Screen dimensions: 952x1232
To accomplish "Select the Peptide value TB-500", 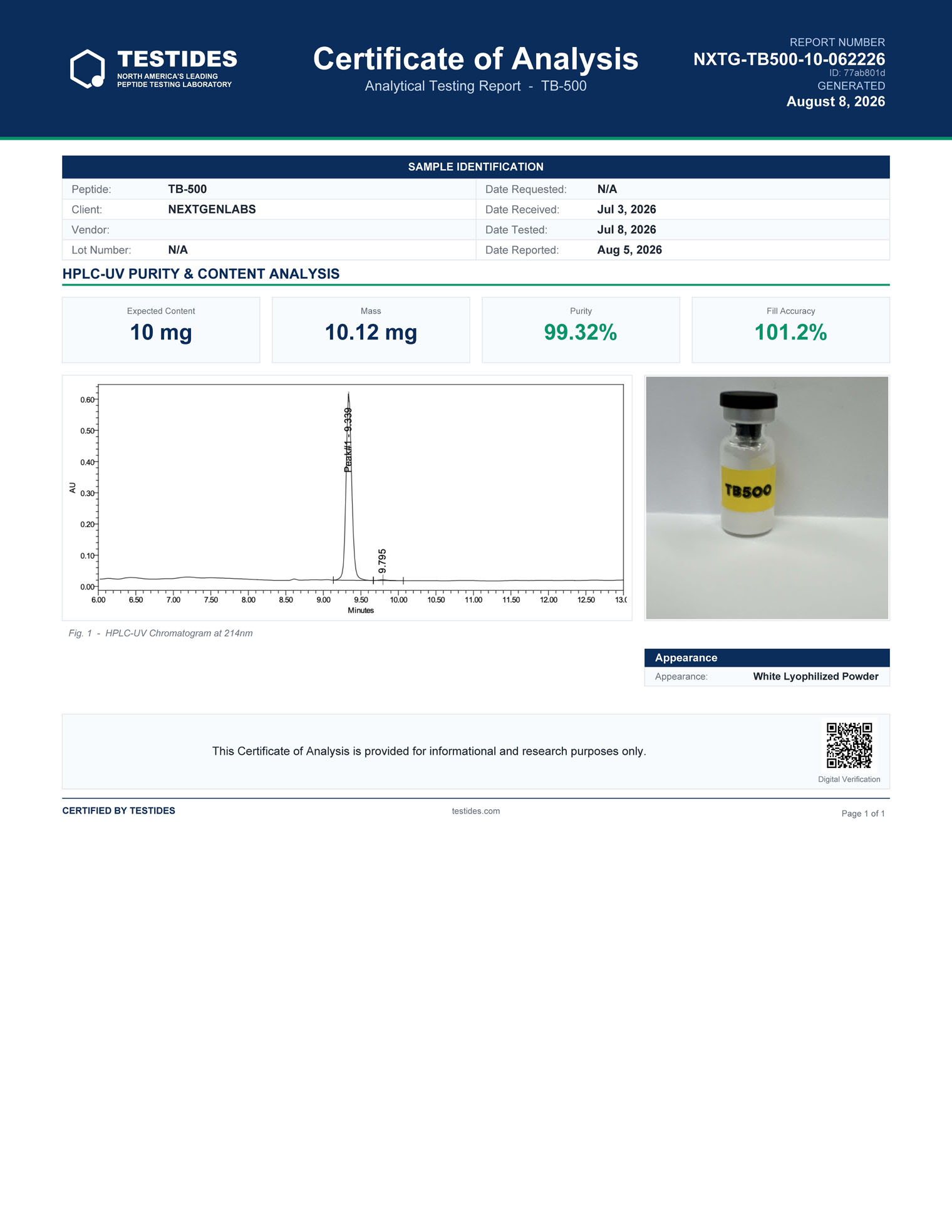I will click(187, 189).
